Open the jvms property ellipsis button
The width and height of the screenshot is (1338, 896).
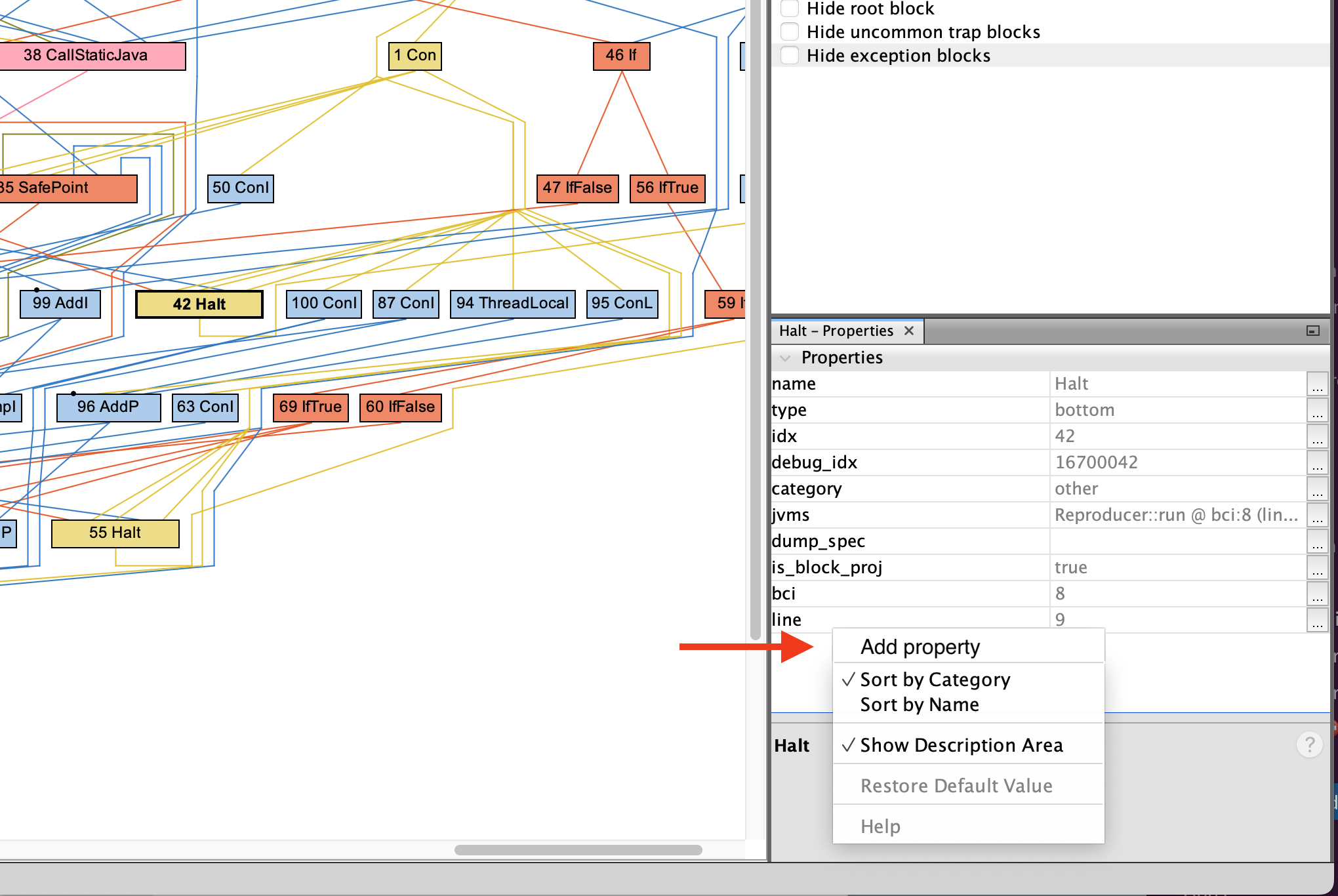click(1317, 516)
